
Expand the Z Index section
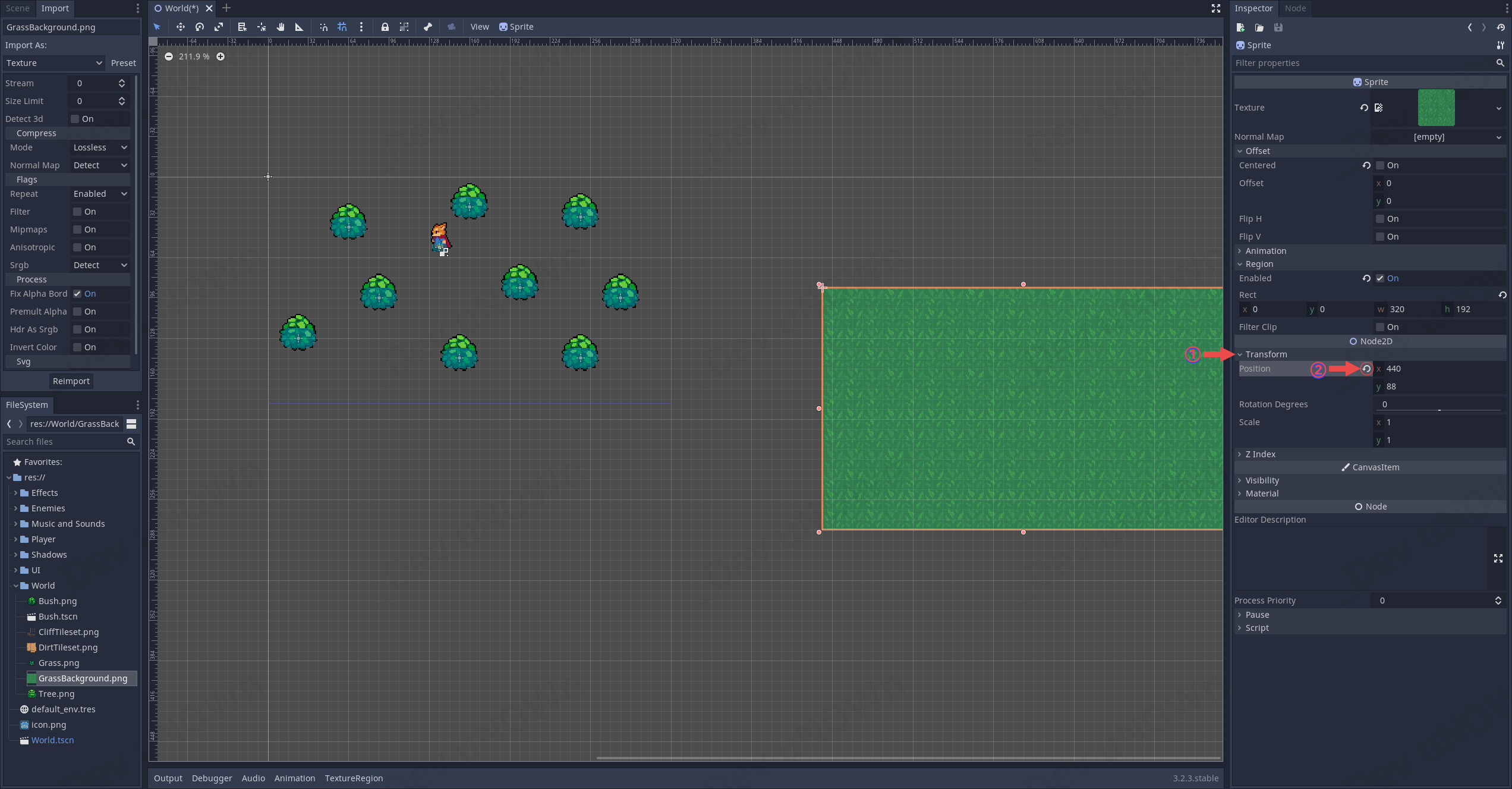1260,454
